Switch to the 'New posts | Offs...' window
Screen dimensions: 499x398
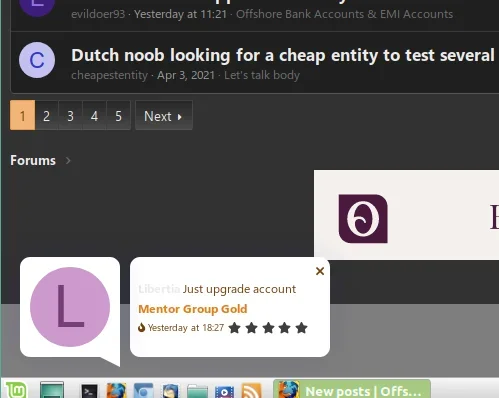[352, 389]
